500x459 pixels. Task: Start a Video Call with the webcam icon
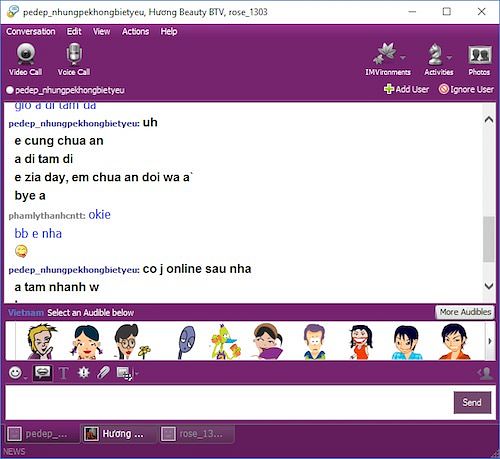26,54
